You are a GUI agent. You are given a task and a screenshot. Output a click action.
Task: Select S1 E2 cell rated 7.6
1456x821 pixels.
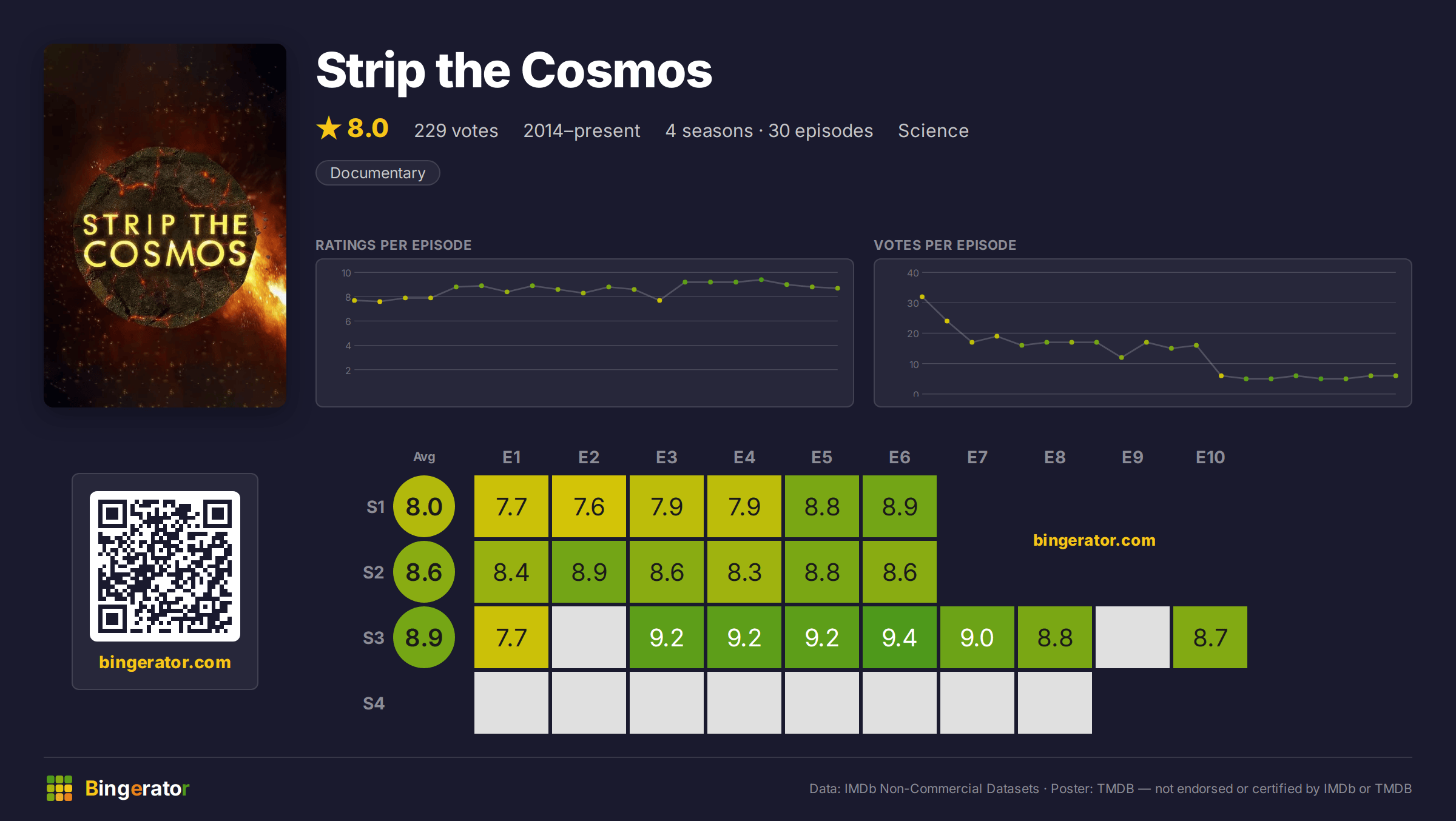coord(589,506)
